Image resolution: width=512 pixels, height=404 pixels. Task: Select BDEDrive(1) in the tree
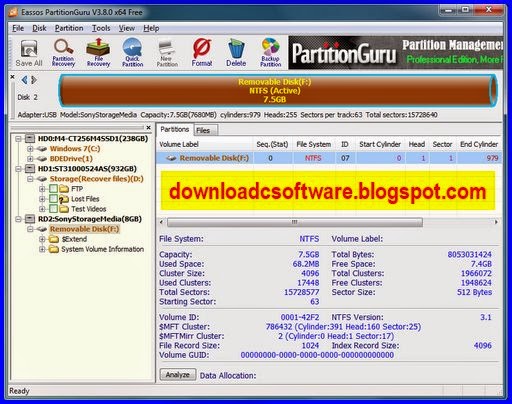(x=71, y=159)
